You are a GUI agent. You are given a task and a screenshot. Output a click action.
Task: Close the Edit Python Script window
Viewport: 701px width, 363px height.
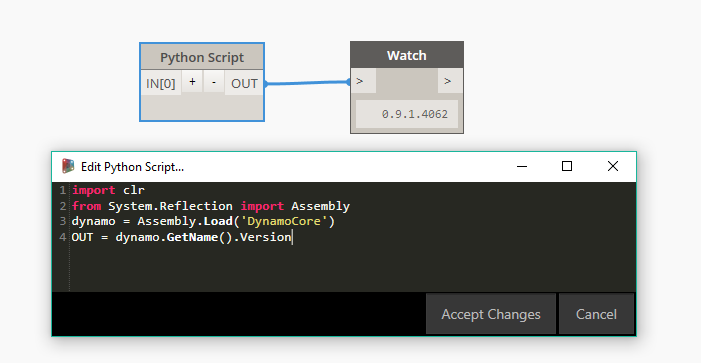coord(613,166)
